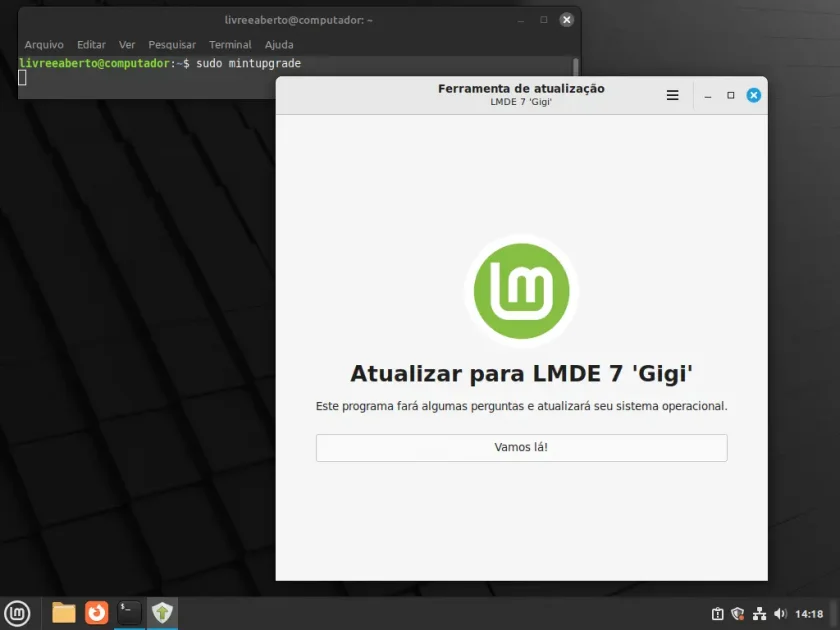Open the Pesquisar menu in terminal
840x630 pixels.
[x=172, y=44]
